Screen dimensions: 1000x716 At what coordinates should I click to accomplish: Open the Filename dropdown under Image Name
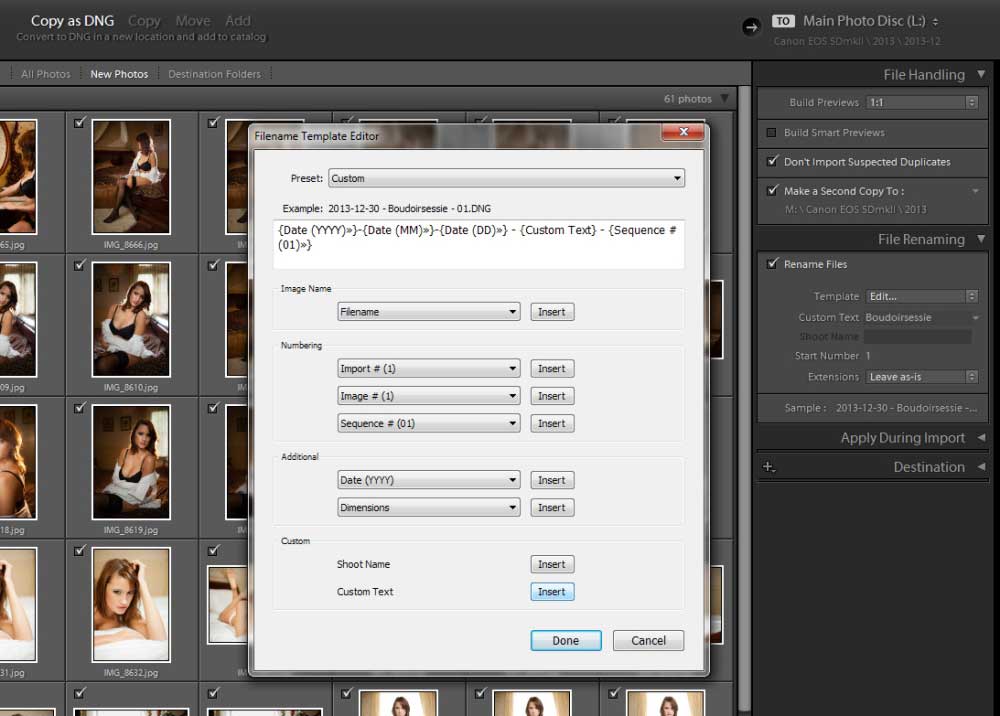pos(429,312)
